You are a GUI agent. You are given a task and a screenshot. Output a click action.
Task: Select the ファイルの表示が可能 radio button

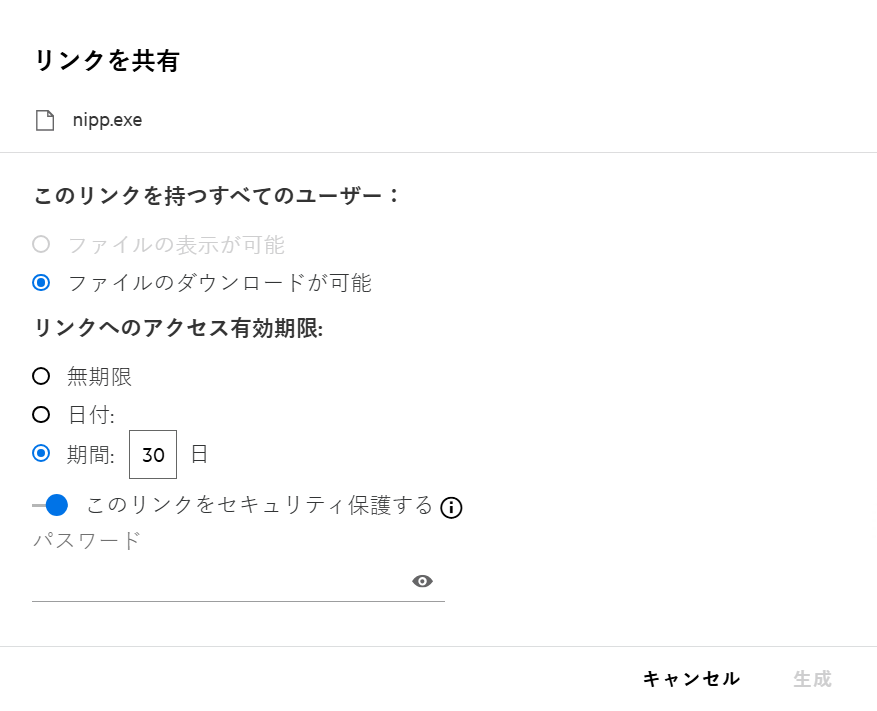pyautogui.click(x=41, y=244)
